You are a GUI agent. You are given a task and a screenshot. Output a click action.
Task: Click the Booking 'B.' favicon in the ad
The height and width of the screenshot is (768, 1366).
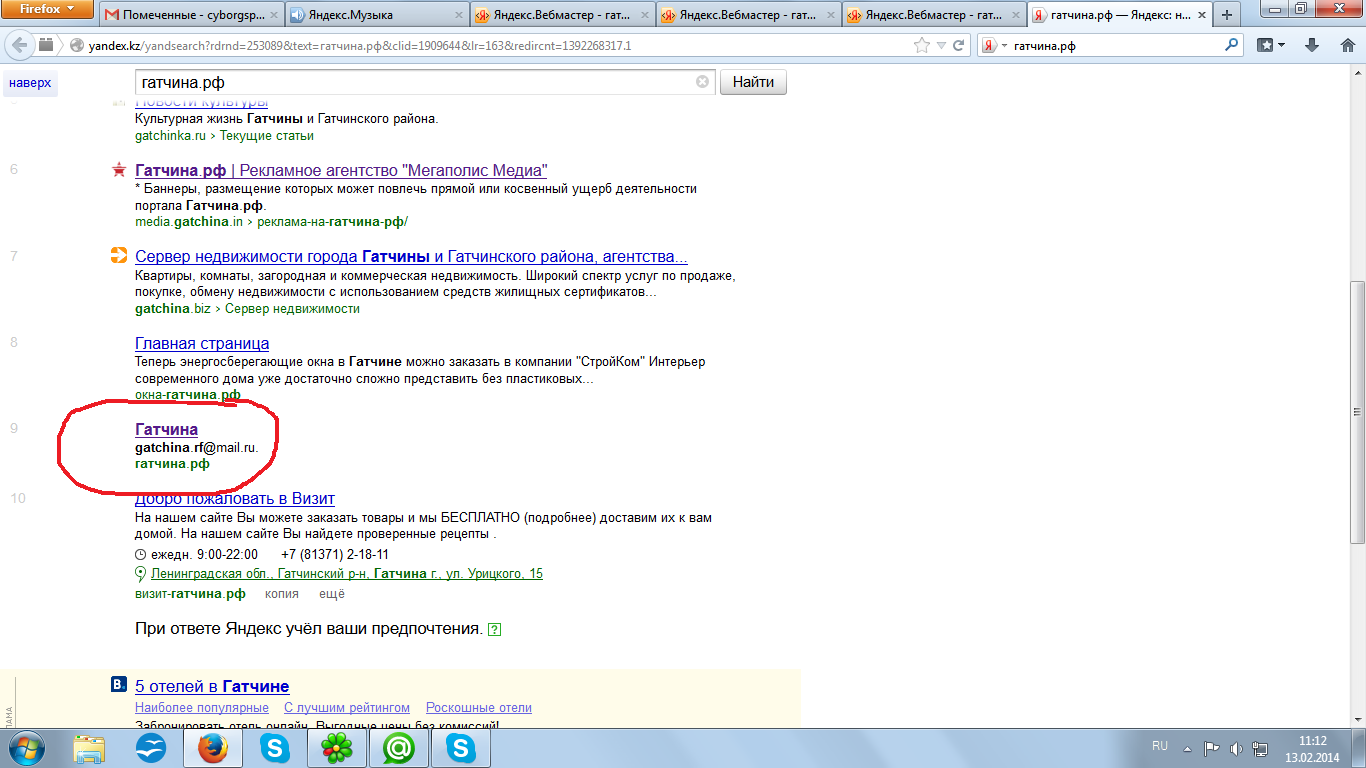119,685
